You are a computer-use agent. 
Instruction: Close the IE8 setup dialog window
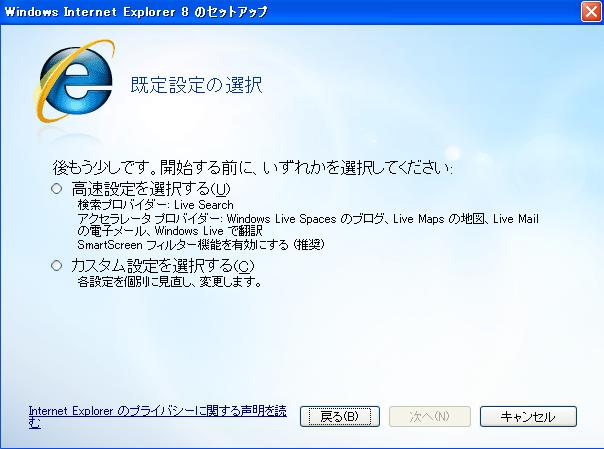[591, 12]
